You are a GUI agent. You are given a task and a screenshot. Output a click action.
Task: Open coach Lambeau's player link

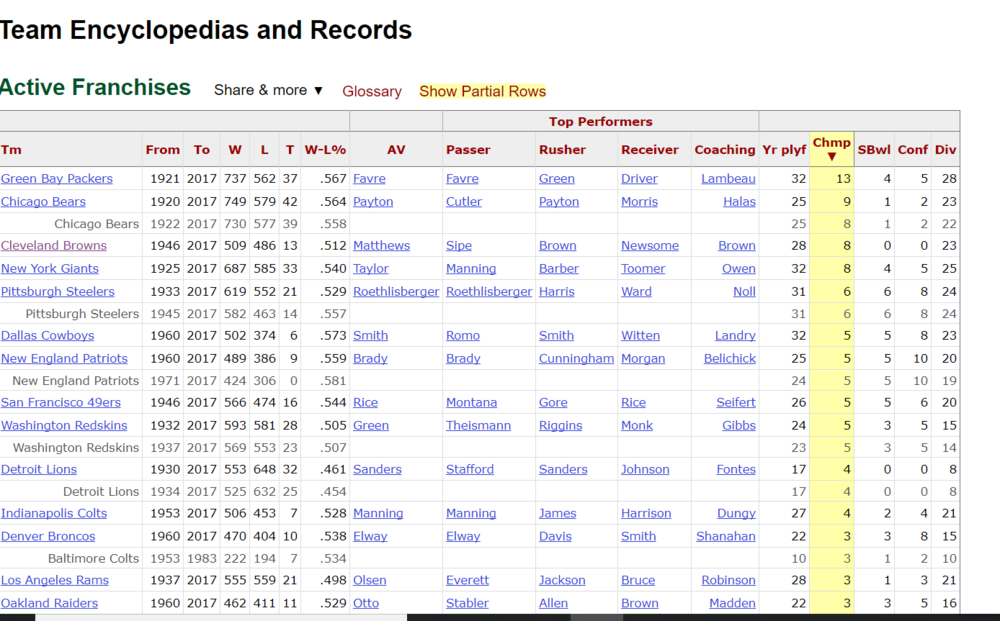728,179
